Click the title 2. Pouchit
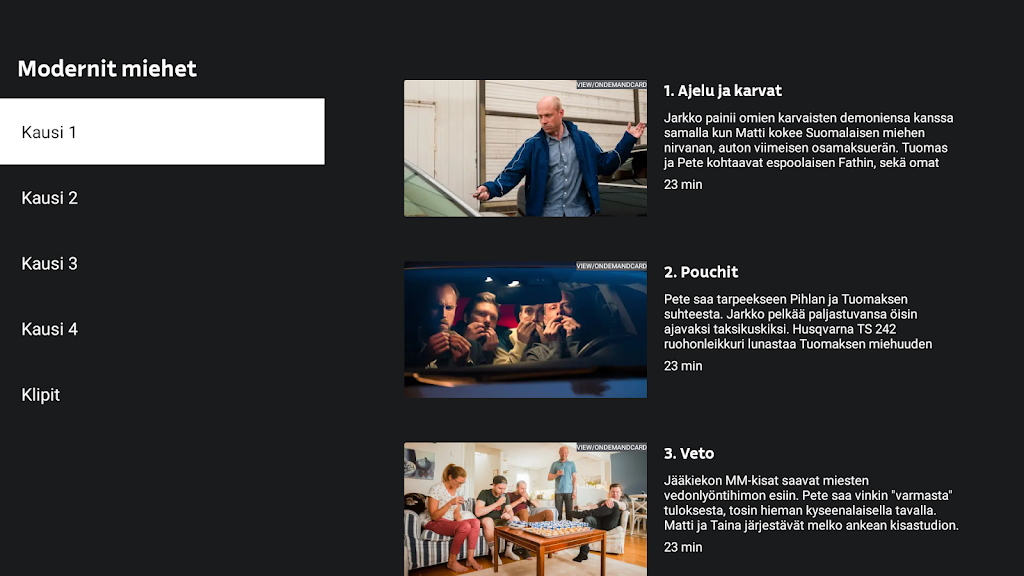The height and width of the screenshot is (576, 1024). click(701, 272)
